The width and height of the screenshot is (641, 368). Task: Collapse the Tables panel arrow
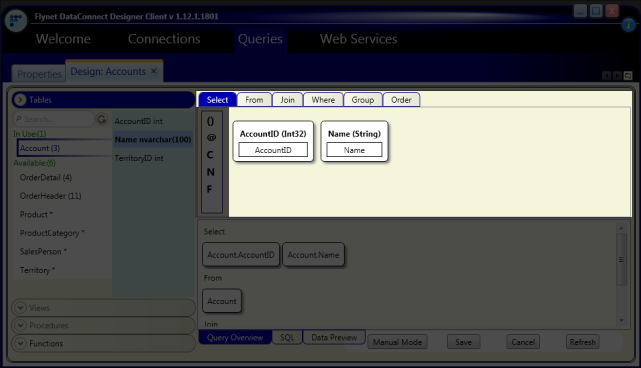(x=20, y=100)
